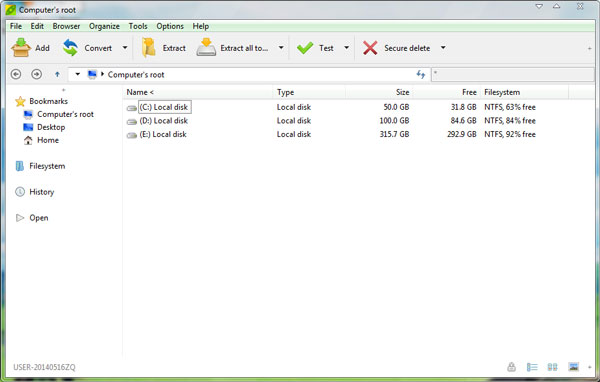This screenshot has width=600, height=382.
Task: Click the two-column view icon in status bar
Action: (x=552, y=367)
